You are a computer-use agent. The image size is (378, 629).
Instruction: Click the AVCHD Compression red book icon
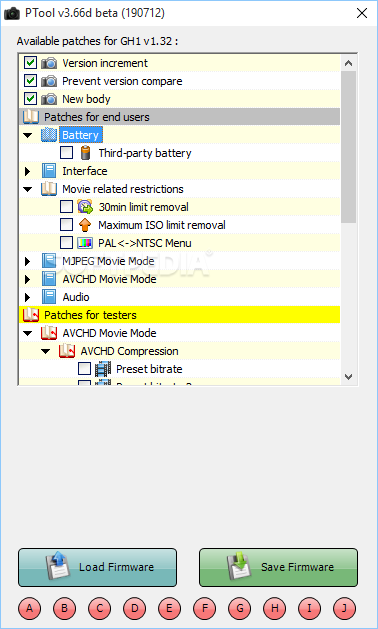(x=67, y=351)
